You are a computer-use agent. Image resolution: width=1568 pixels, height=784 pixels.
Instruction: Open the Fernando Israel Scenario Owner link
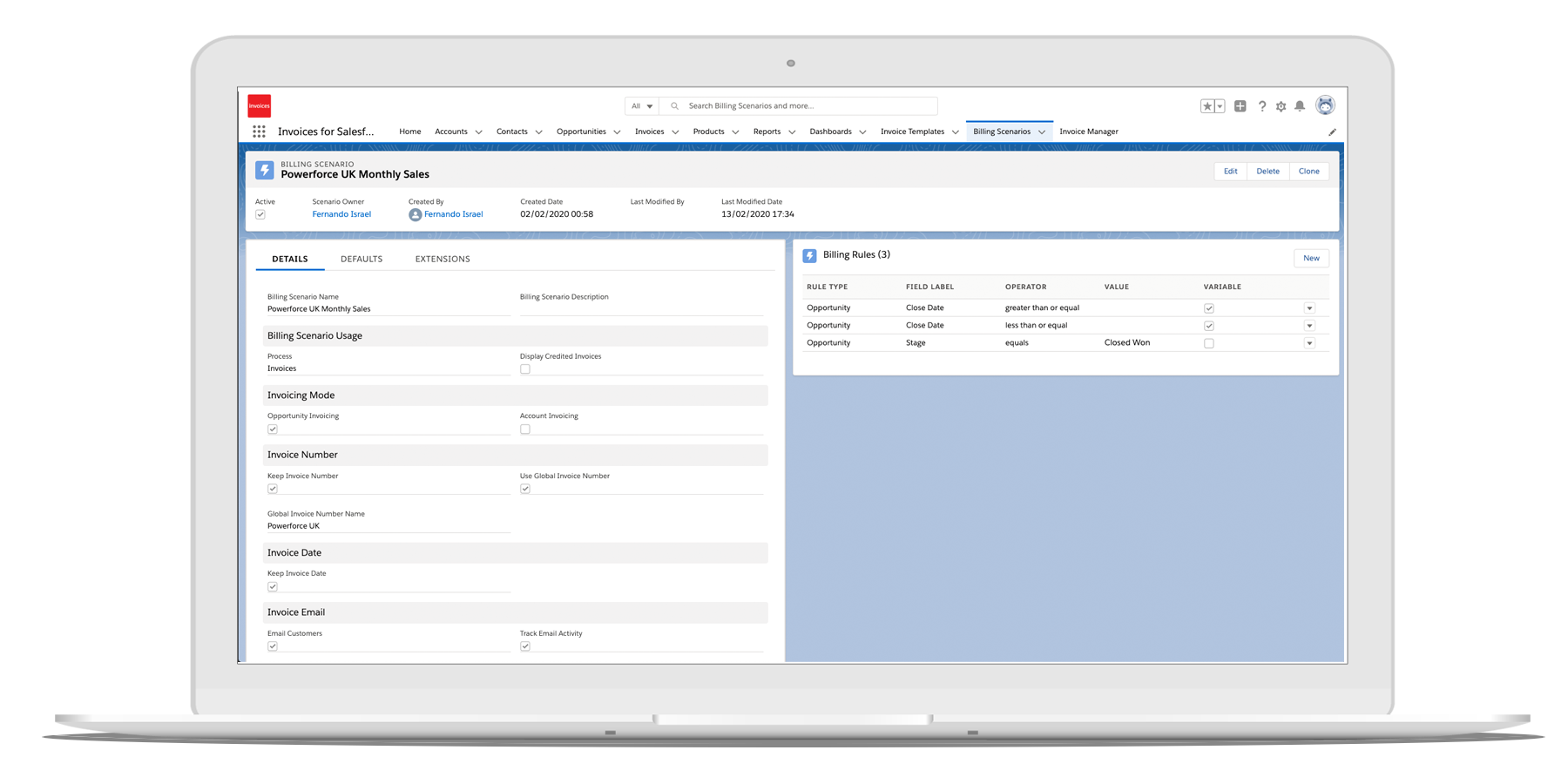pos(341,214)
